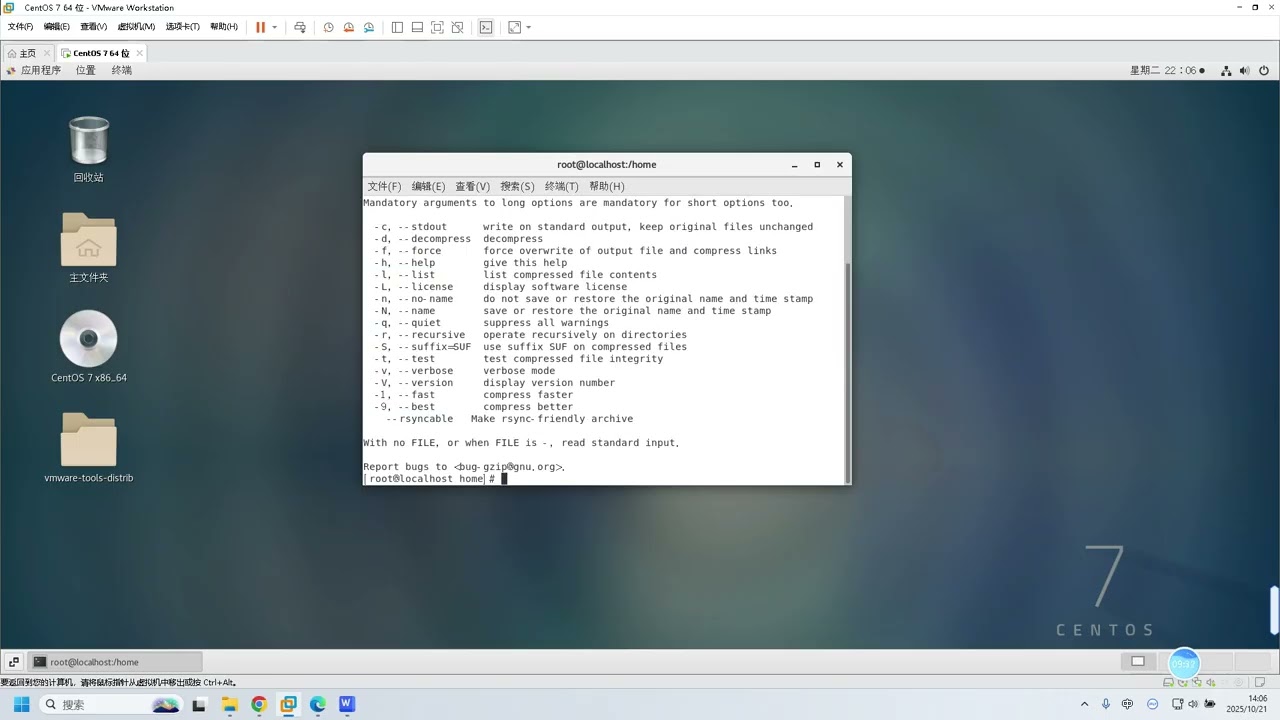Click the '-r, --recursive' option line
This screenshot has width=1280, height=720.
[530, 335]
